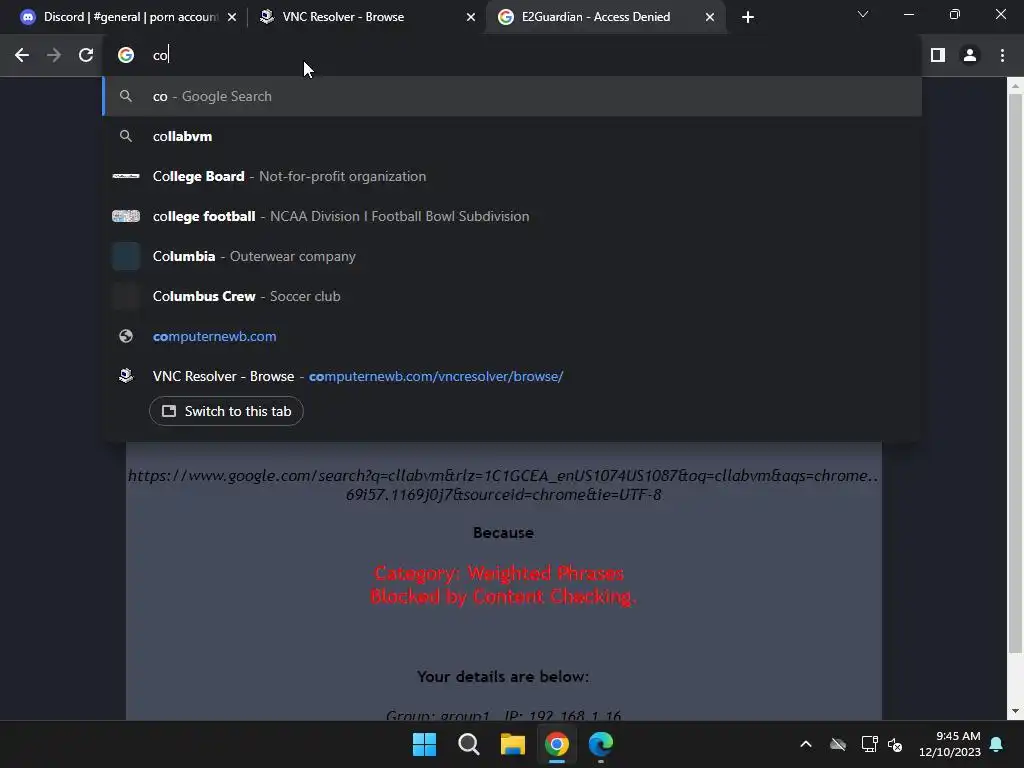Select the E2Guardian - Access Denied tab
Image resolution: width=1024 pixels, height=768 pixels.
[605, 17]
